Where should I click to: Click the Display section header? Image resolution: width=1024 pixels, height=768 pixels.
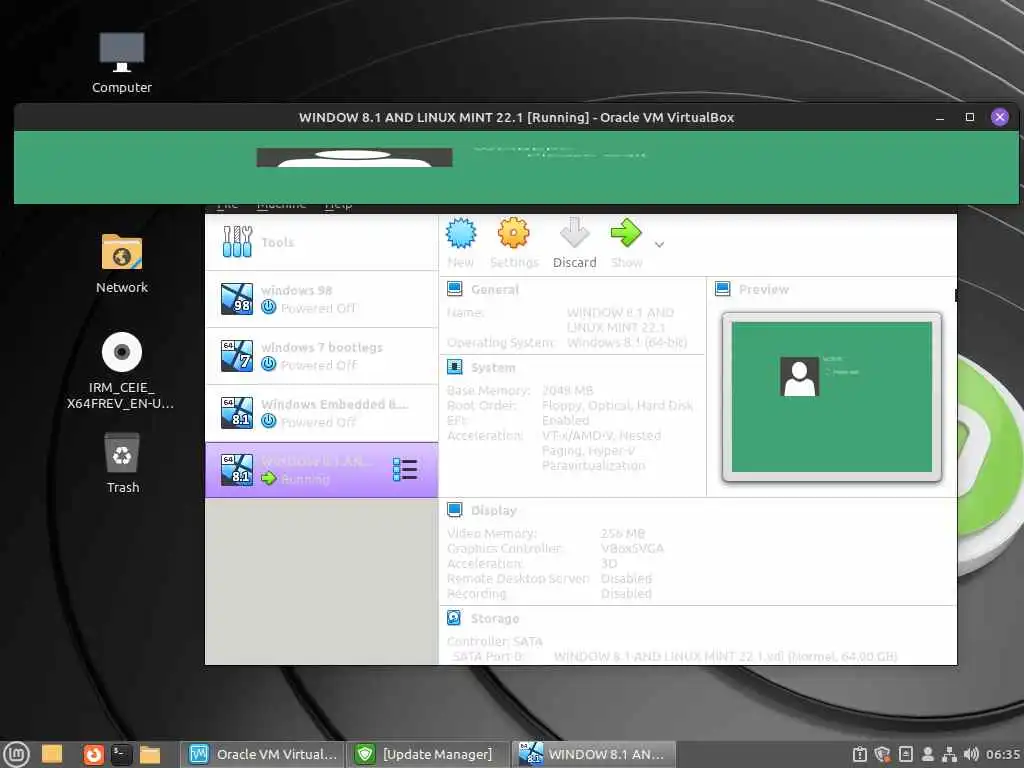tap(494, 511)
